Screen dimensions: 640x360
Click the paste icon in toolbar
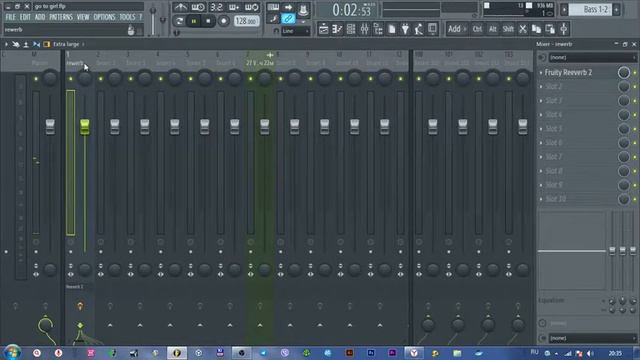[x=550, y=29]
